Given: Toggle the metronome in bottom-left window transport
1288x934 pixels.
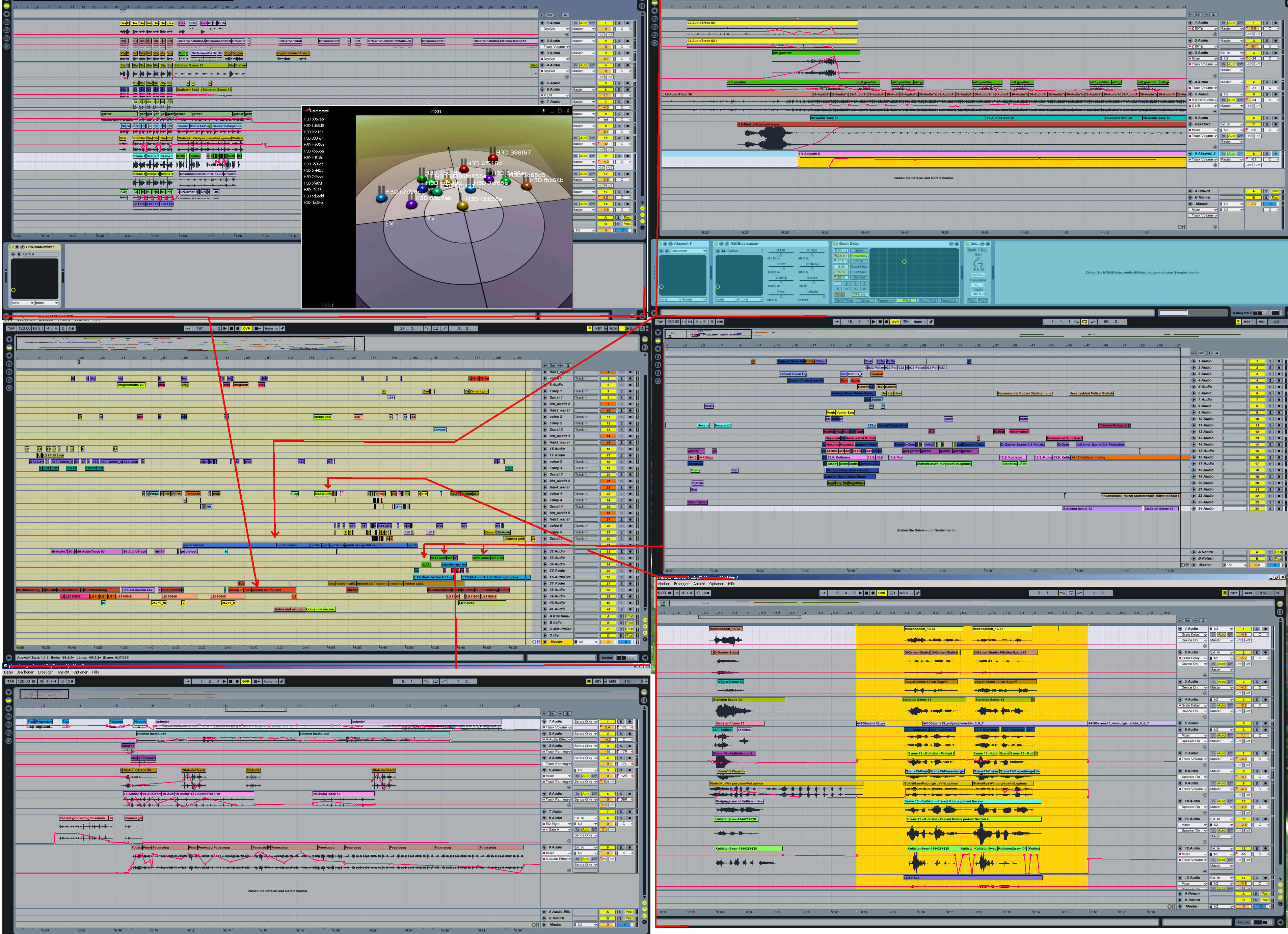Looking at the screenshot, I should (71, 681).
